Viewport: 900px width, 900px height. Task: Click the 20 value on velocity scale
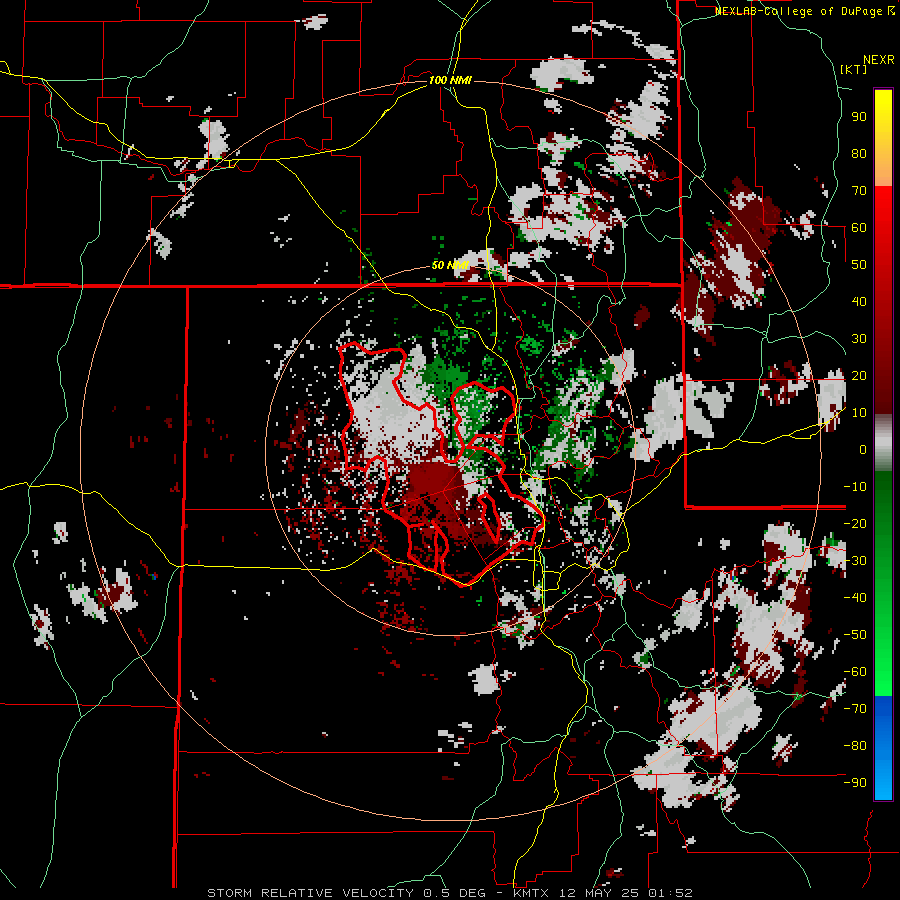point(859,375)
